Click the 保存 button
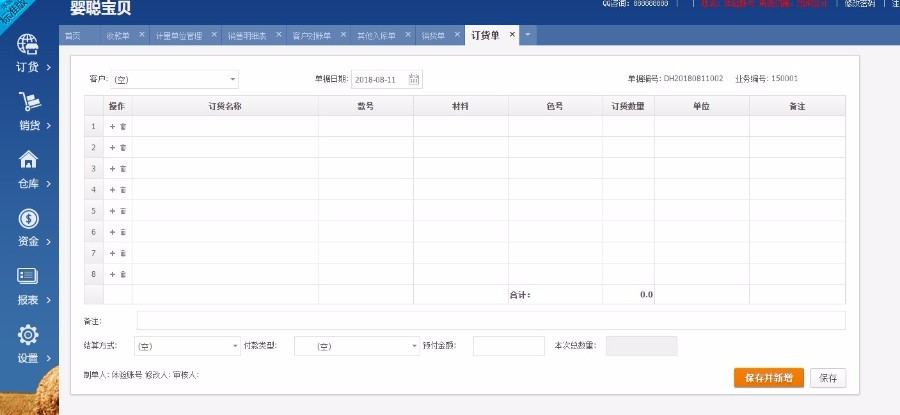The height and width of the screenshot is (415, 900). point(828,378)
